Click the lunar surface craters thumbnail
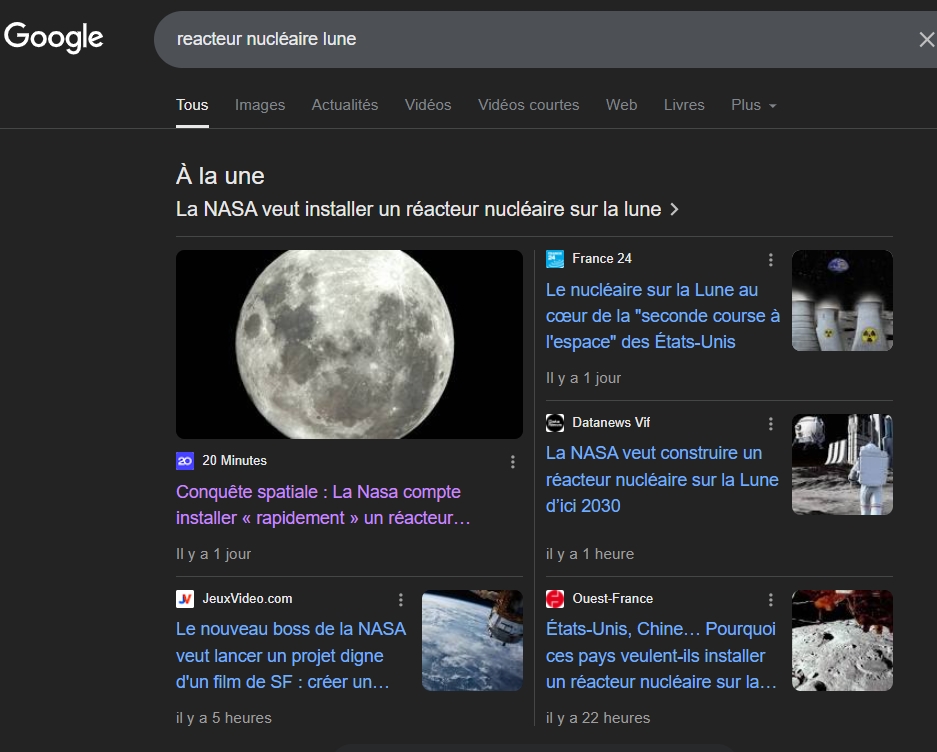The height and width of the screenshot is (752, 937). click(842, 640)
